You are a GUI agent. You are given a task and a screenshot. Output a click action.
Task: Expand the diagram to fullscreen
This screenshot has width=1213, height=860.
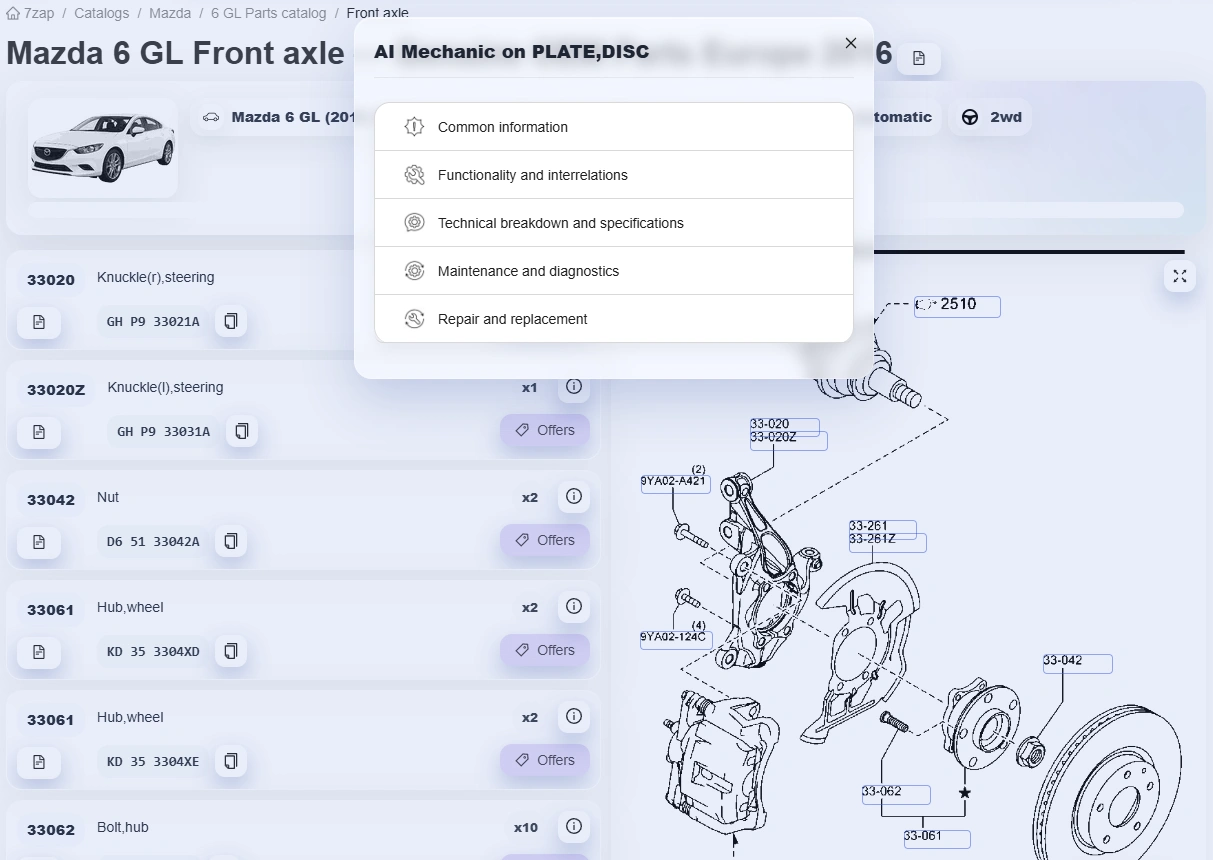pyautogui.click(x=1180, y=276)
